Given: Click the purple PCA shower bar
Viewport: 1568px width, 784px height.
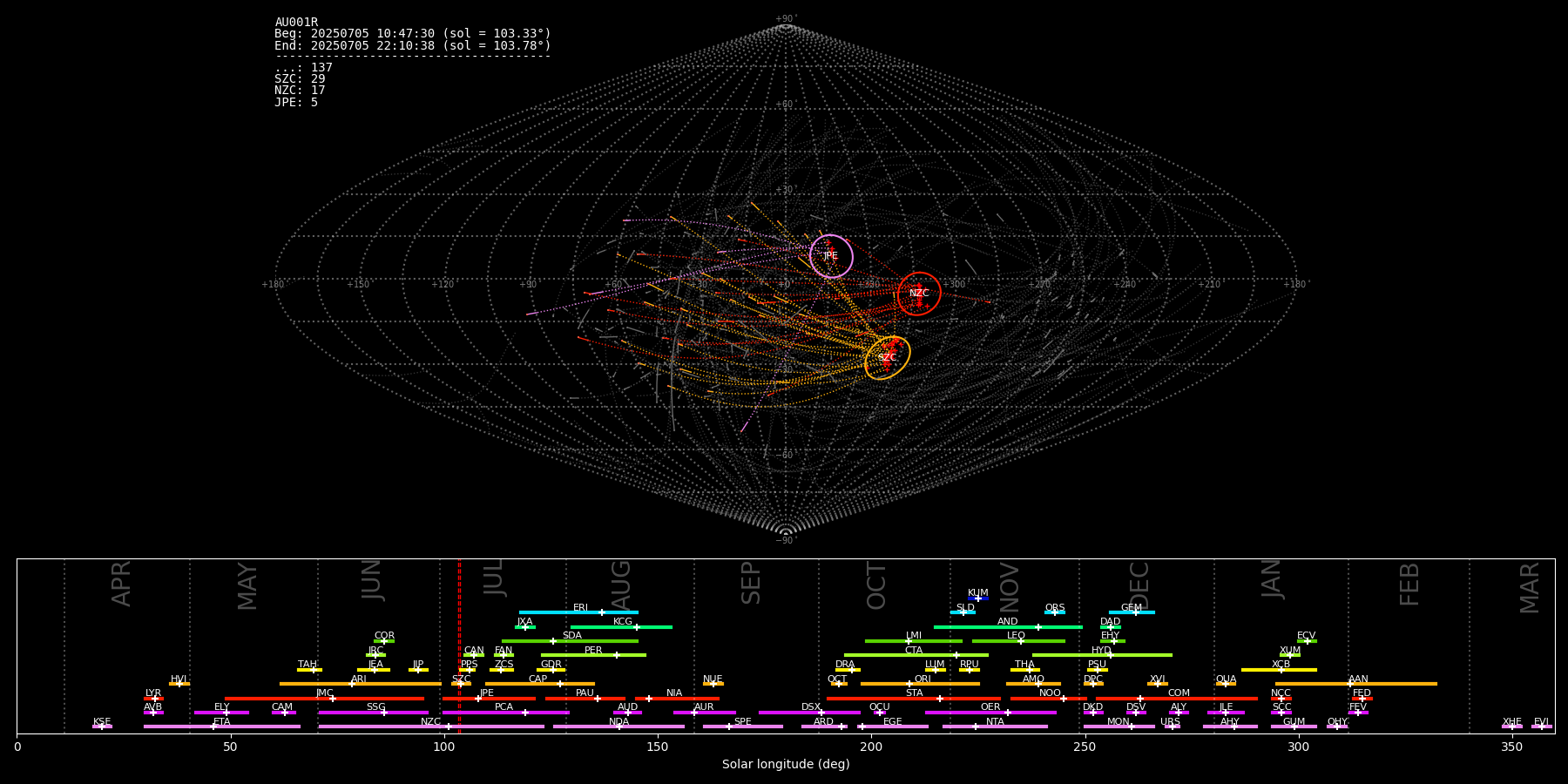Looking at the screenshot, I should coord(506,713).
